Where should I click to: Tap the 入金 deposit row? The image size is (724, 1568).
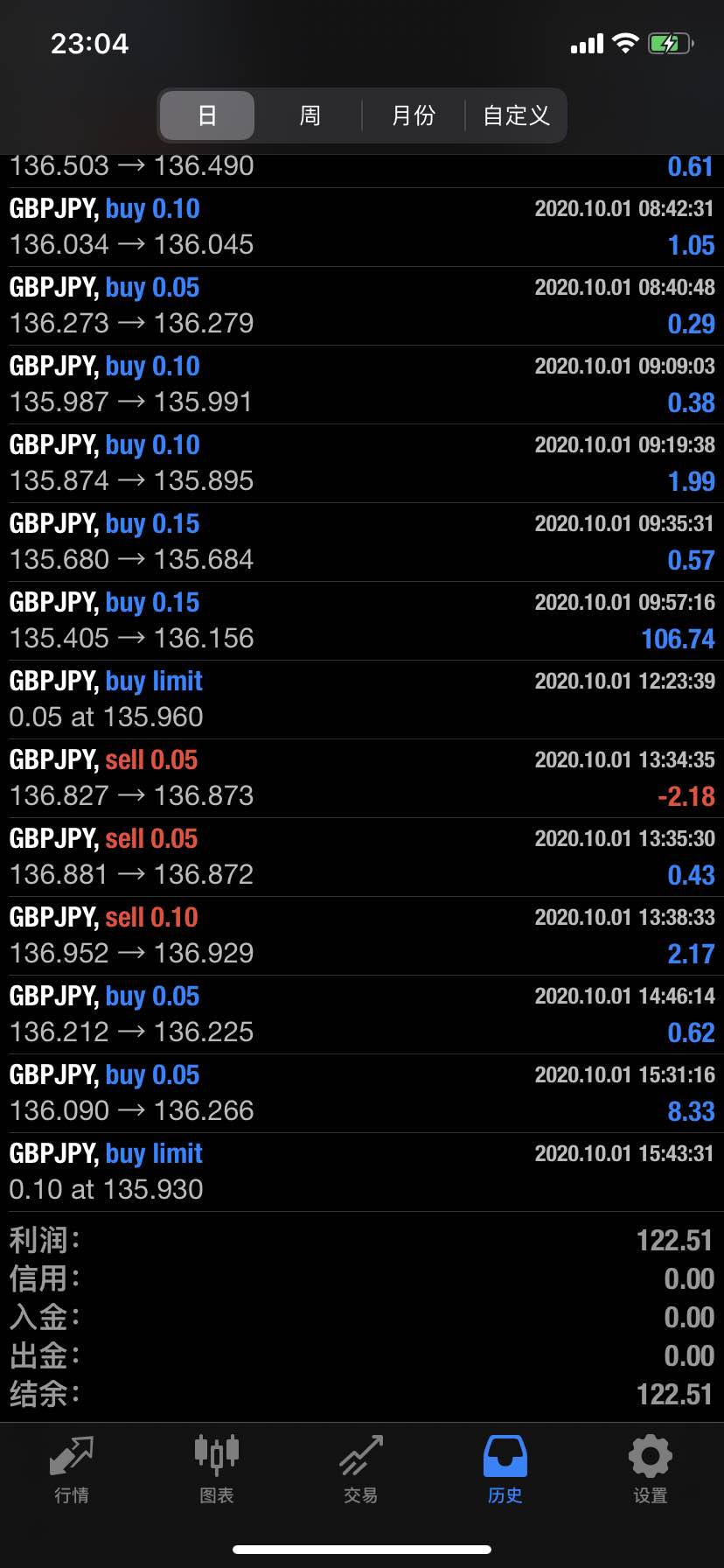(x=362, y=1318)
